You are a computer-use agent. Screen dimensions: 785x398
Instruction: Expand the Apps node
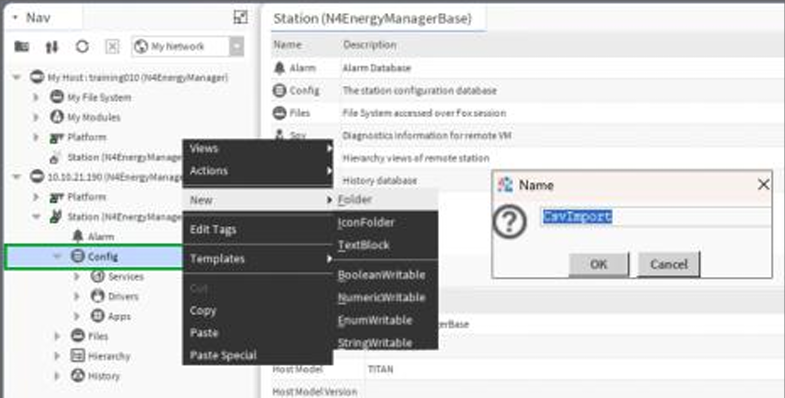pyautogui.click(x=77, y=316)
